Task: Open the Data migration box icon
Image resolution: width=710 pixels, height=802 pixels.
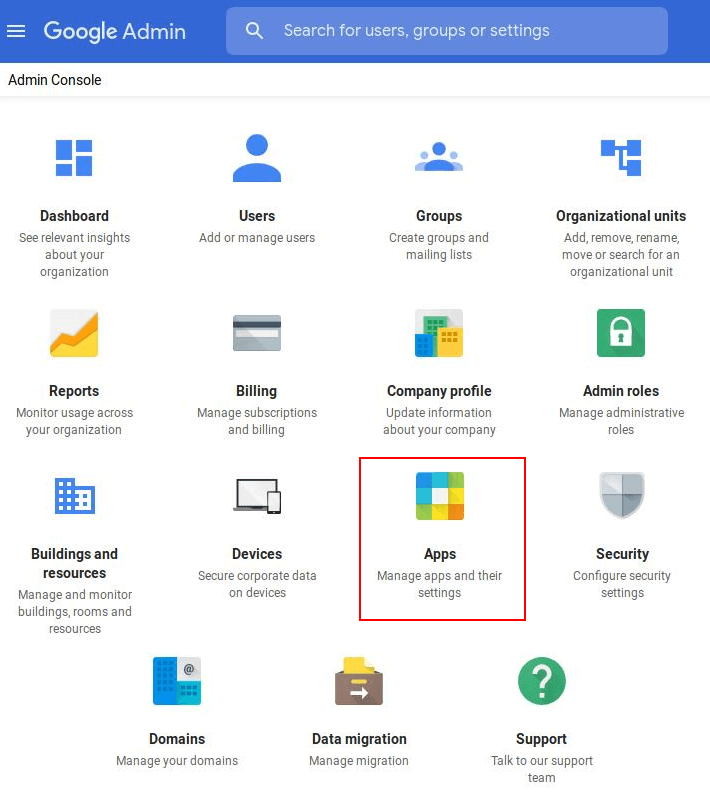Action: tap(359, 681)
